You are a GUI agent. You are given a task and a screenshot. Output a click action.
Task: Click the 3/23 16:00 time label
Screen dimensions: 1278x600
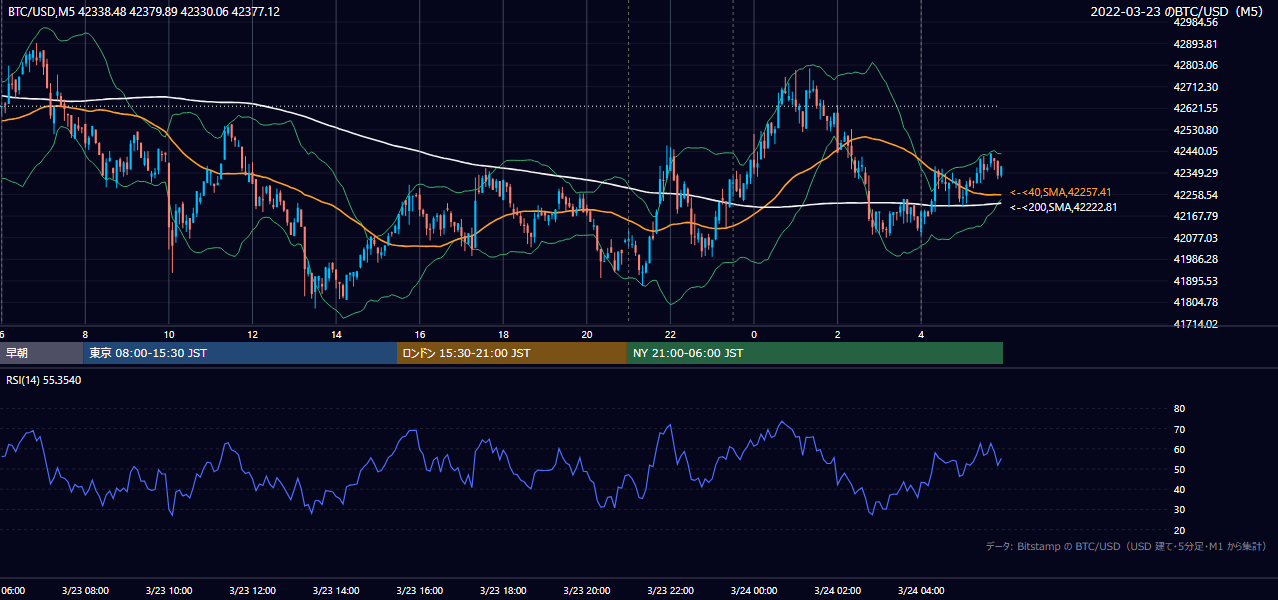point(419,591)
